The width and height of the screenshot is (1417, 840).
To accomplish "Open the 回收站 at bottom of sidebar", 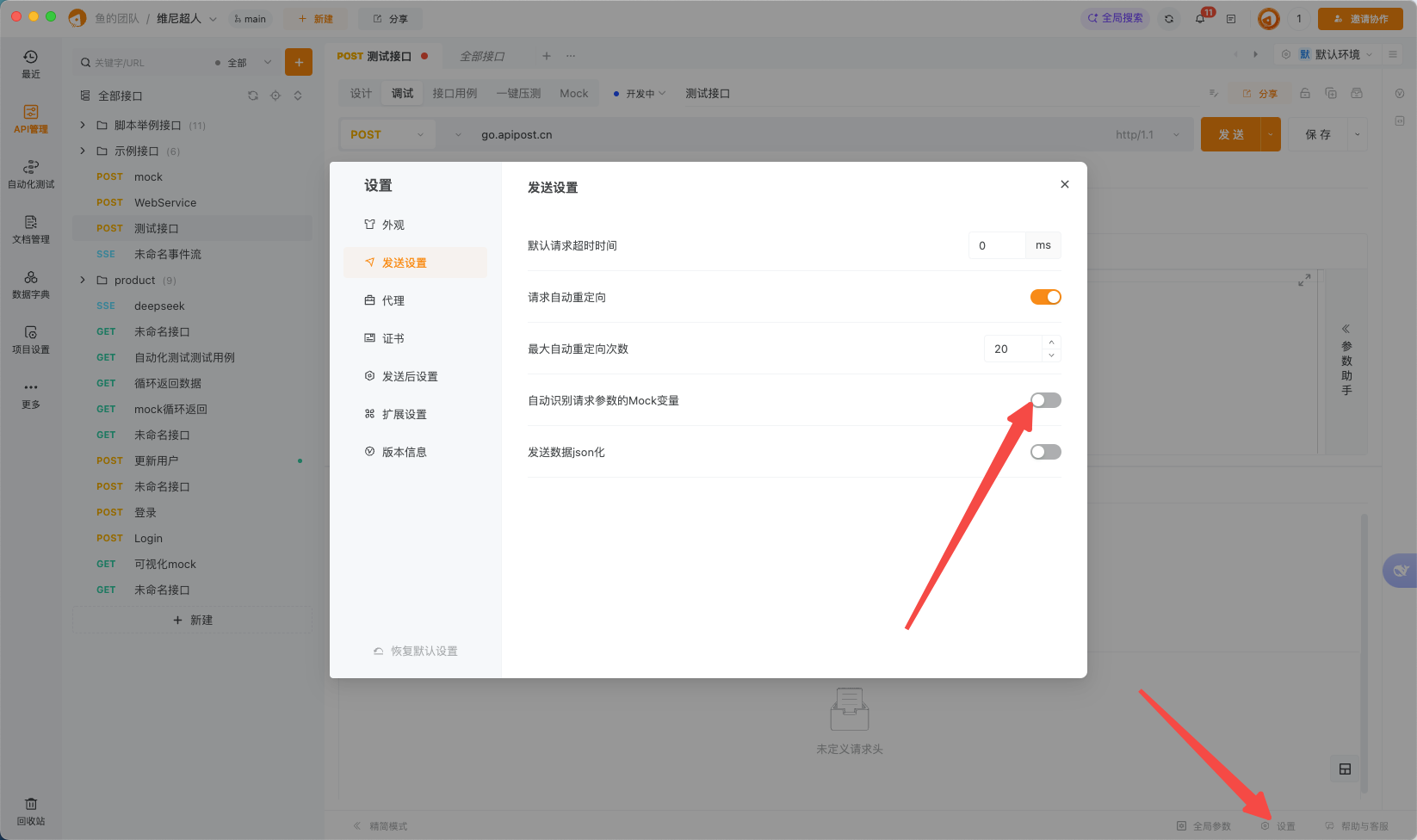I will 30,809.
